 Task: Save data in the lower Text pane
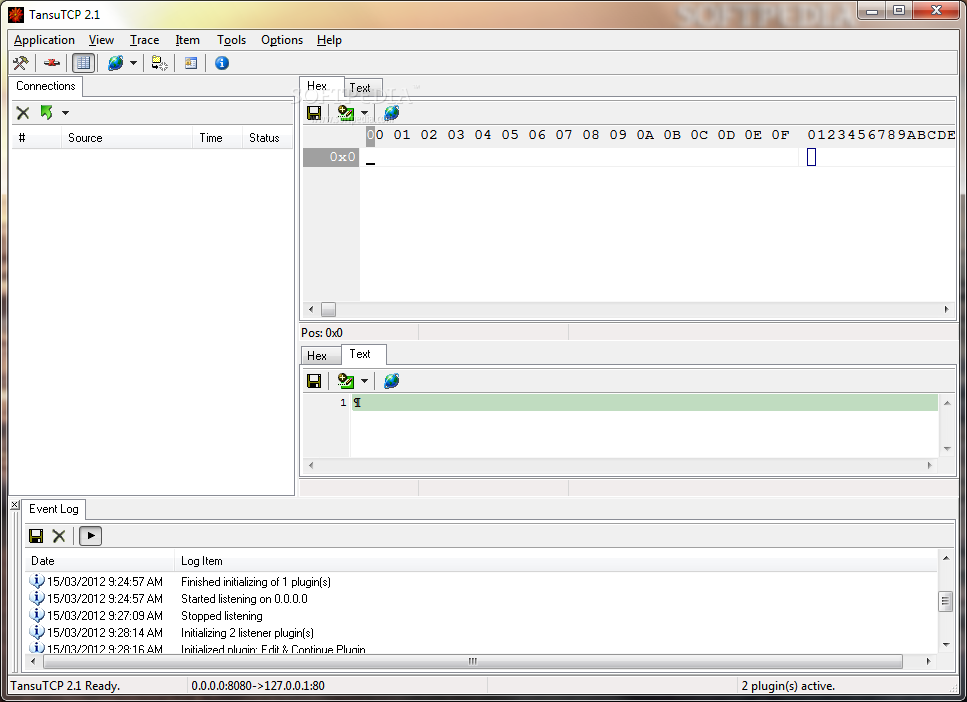(x=314, y=381)
